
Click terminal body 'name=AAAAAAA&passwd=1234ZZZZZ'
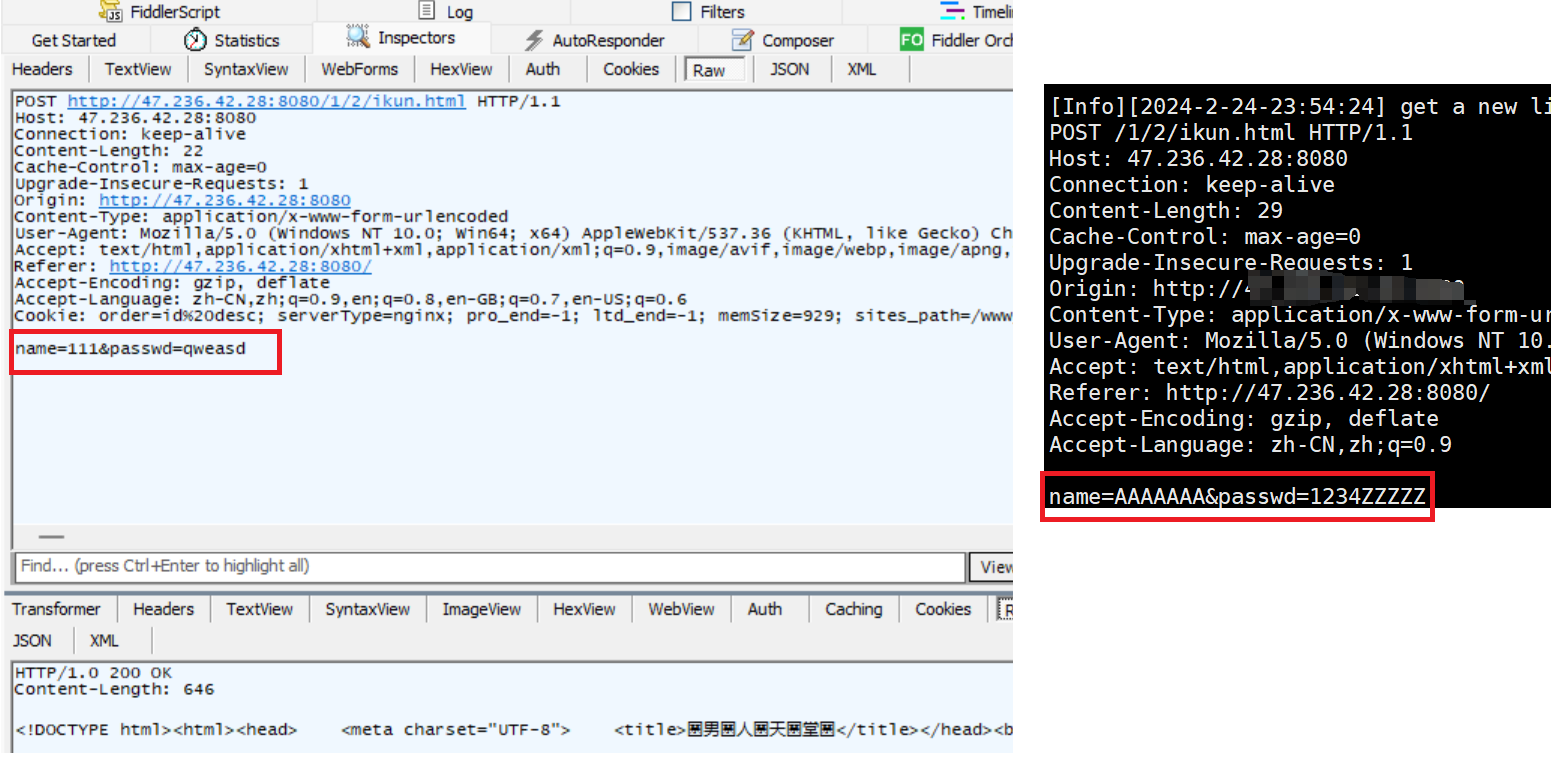coord(1237,497)
